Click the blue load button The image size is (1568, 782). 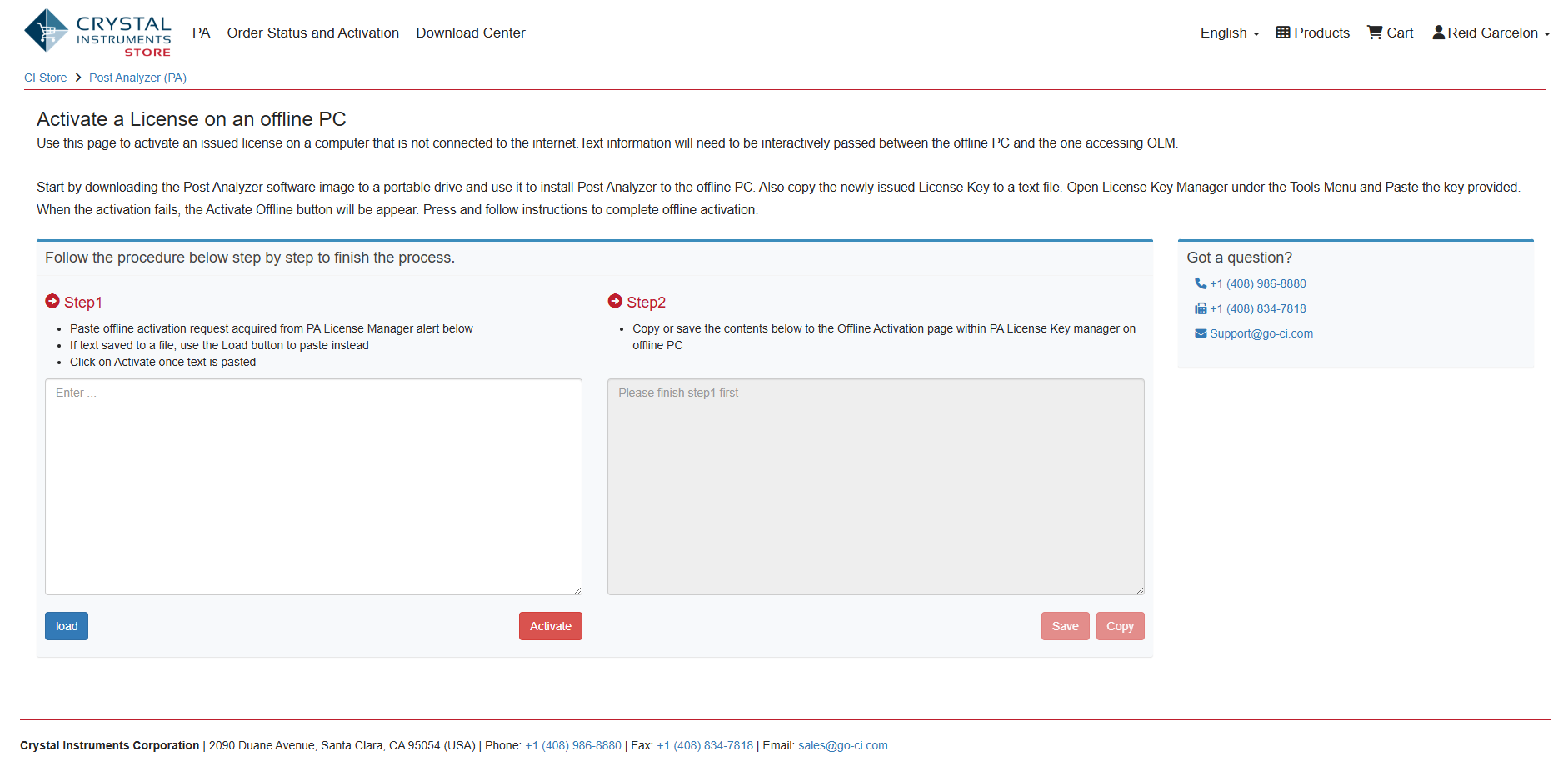tap(67, 626)
